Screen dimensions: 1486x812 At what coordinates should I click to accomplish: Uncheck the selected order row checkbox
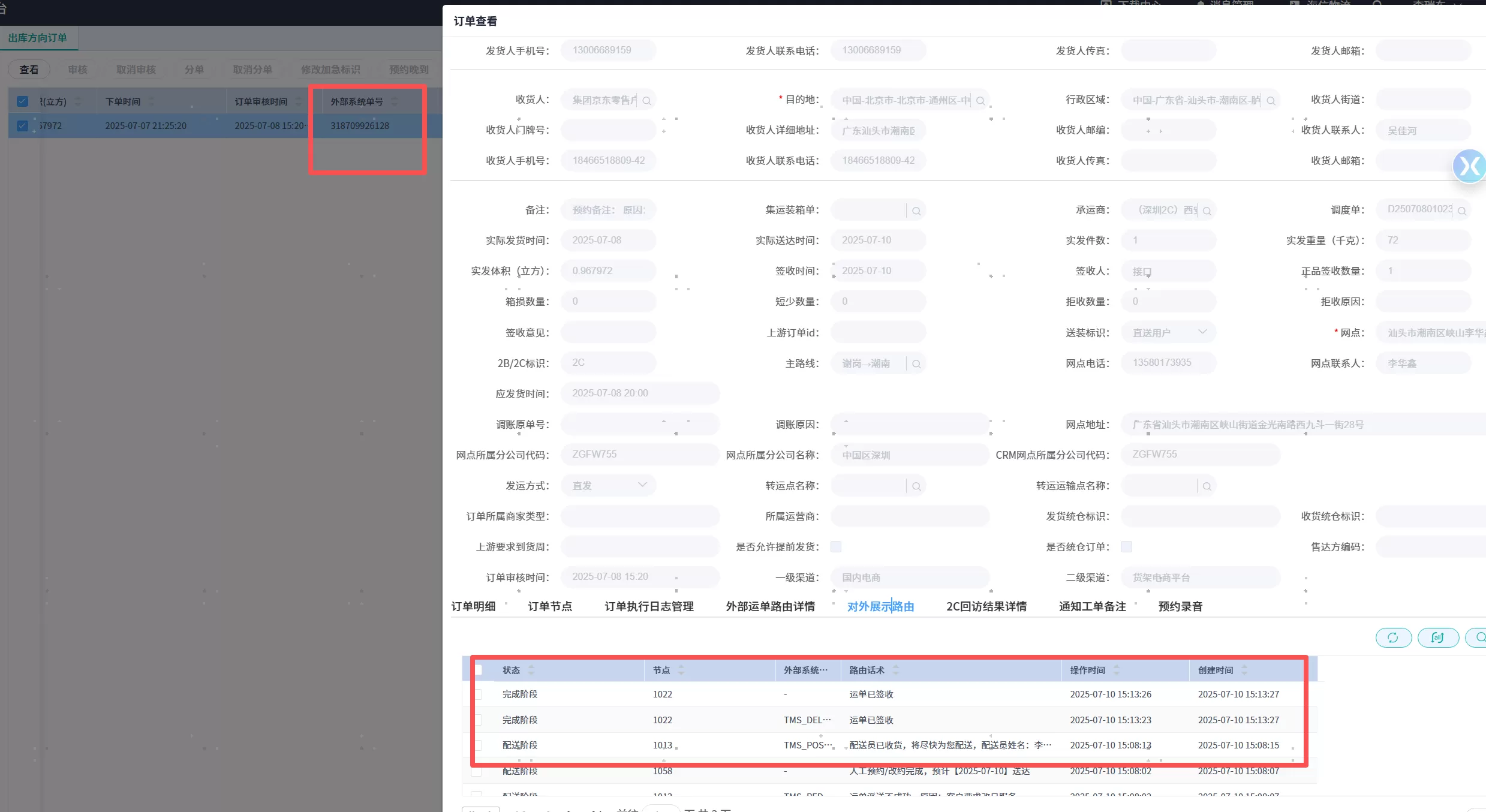coord(22,125)
